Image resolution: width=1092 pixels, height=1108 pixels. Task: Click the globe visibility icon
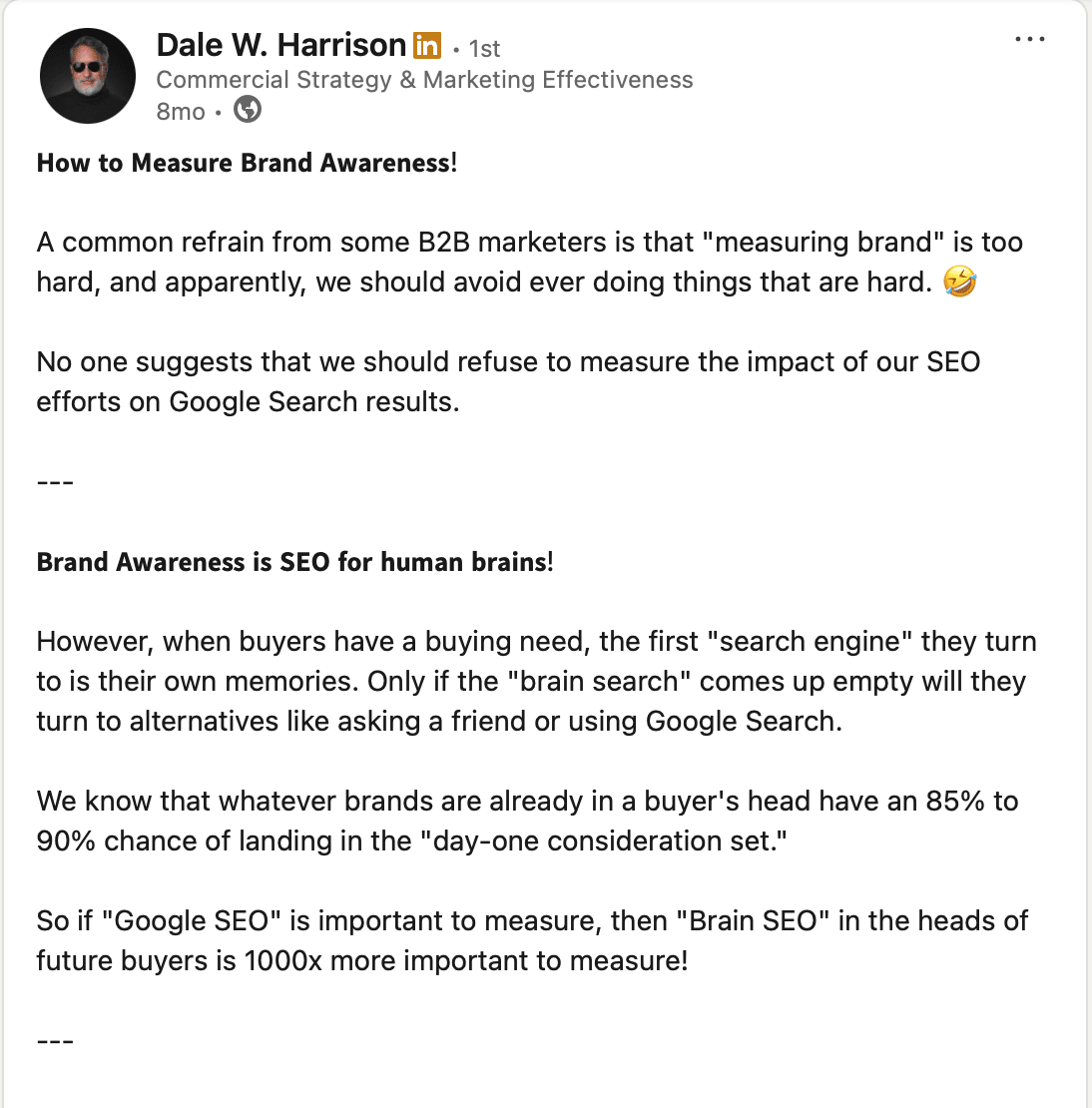click(248, 110)
